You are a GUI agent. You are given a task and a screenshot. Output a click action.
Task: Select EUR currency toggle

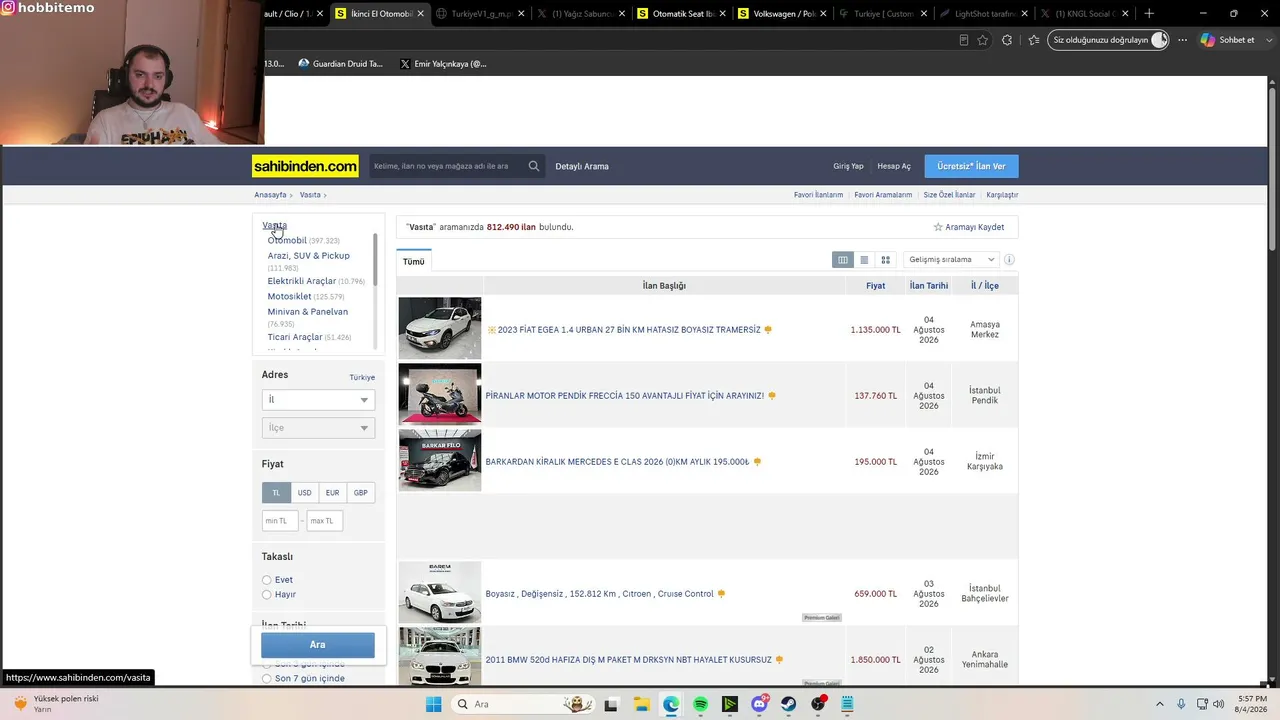(332, 493)
